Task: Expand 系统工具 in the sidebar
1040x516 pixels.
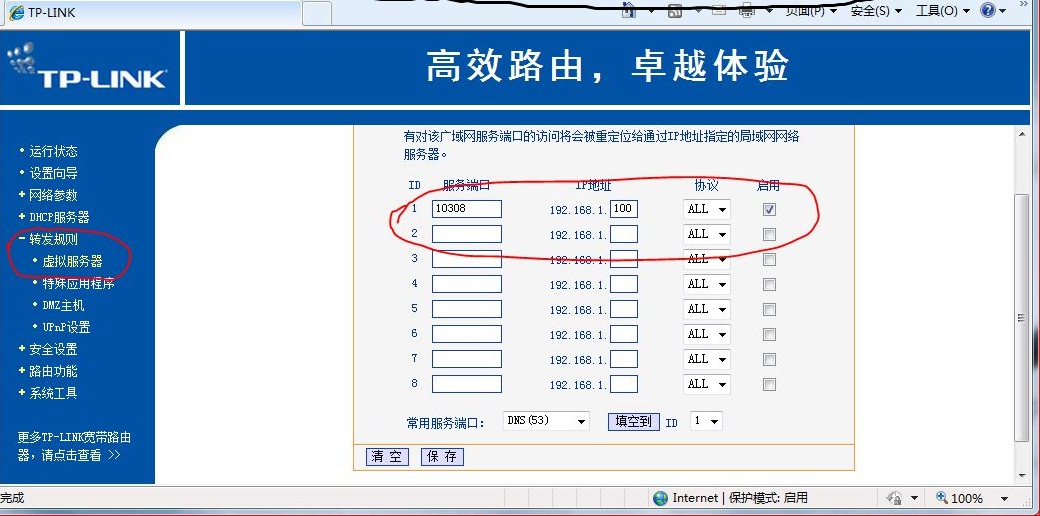Action: tap(53, 393)
